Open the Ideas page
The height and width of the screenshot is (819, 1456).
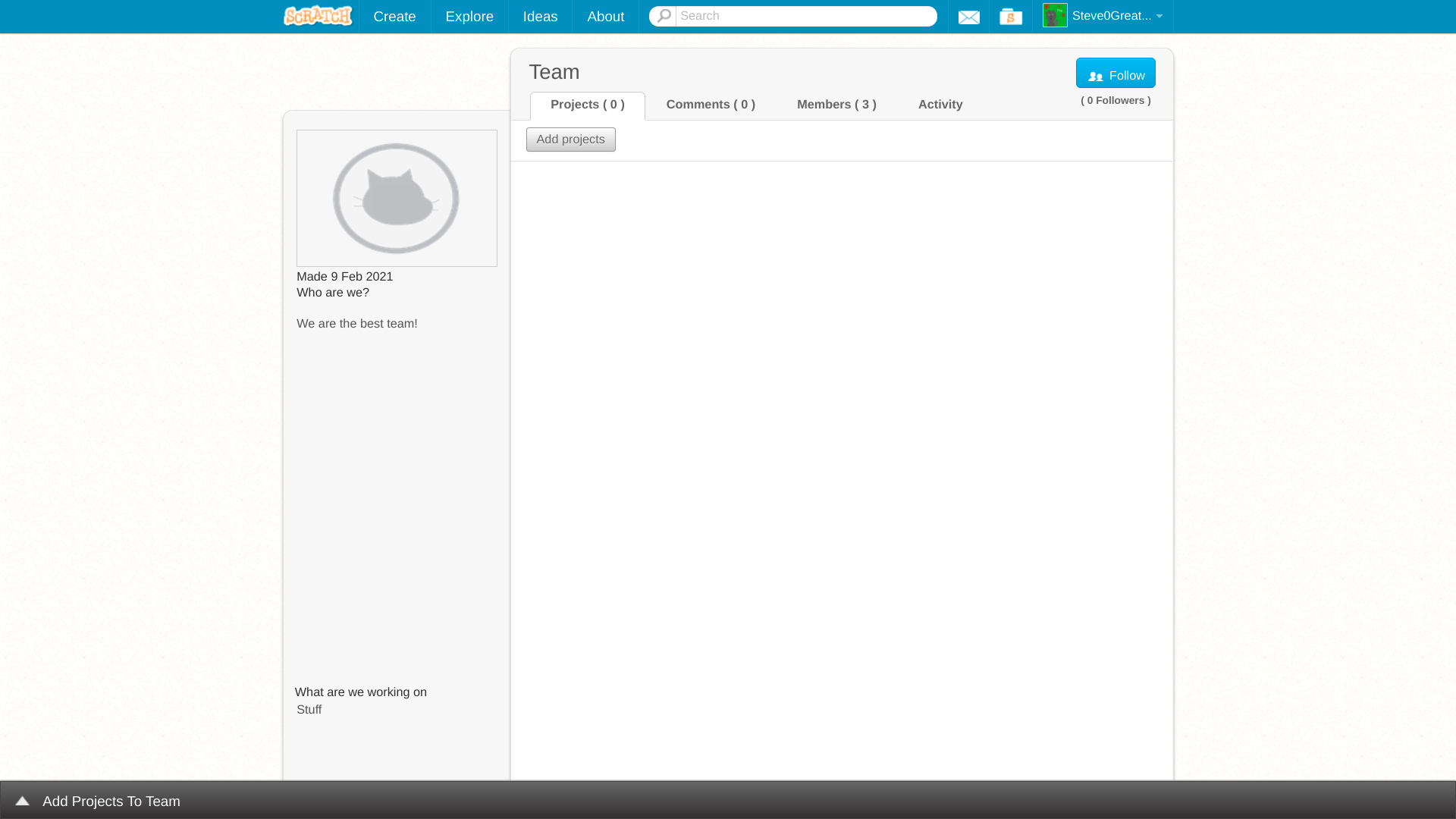click(x=540, y=17)
